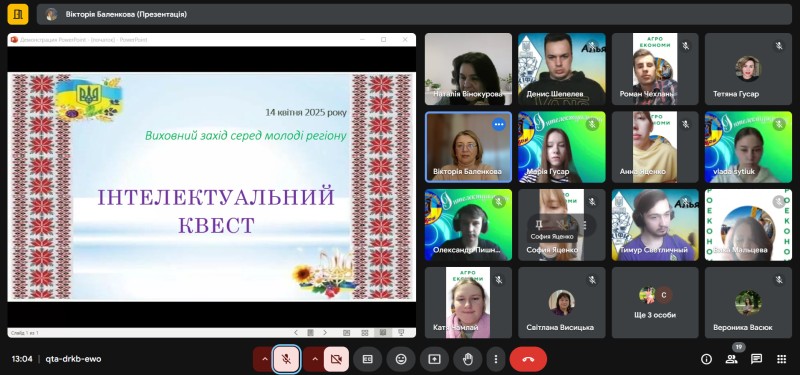800x375 pixels.
Task: Open the emoji reactions picker
Action: [401, 359]
